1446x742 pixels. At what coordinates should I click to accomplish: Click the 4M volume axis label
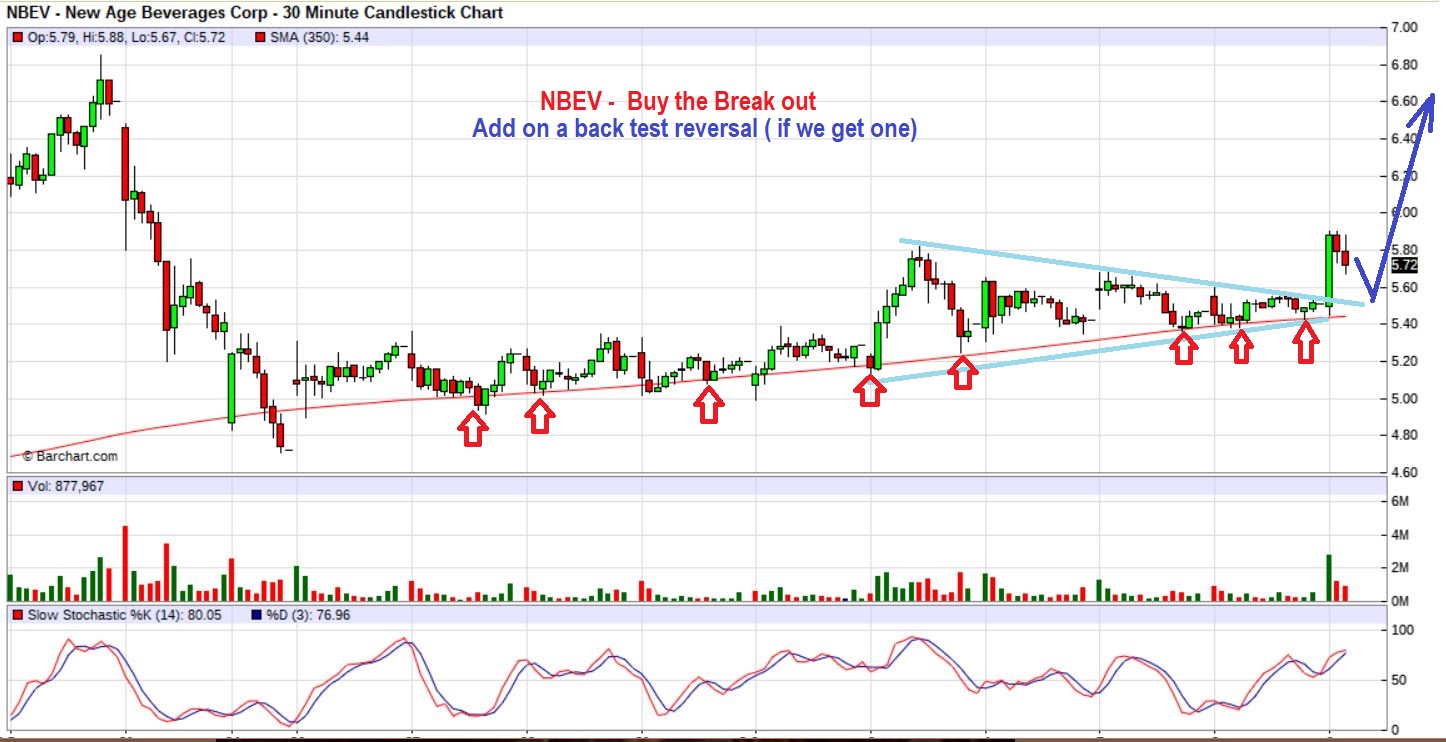pos(1400,535)
